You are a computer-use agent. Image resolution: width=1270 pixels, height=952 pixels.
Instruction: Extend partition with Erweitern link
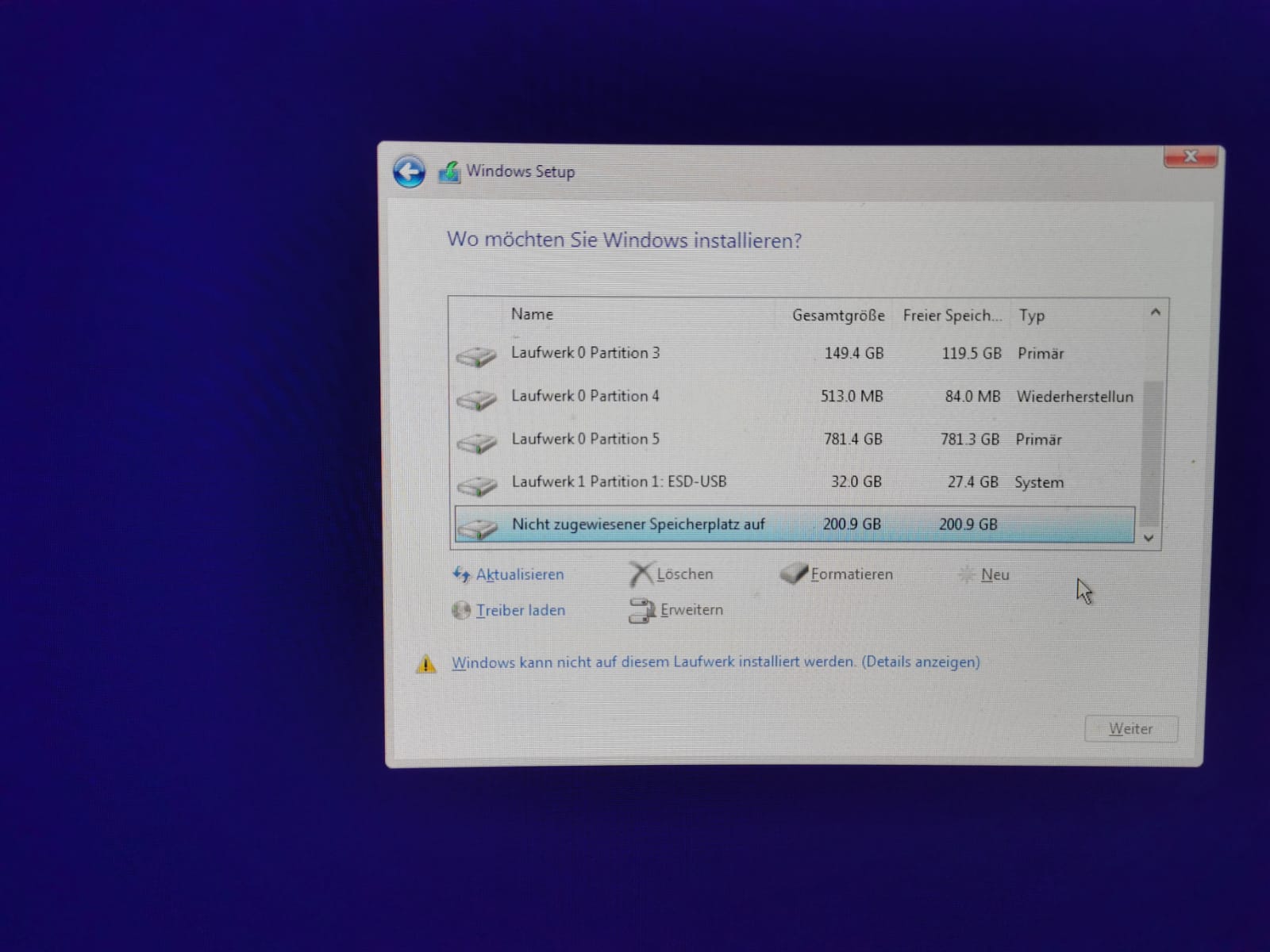click(x=691, y=609)
